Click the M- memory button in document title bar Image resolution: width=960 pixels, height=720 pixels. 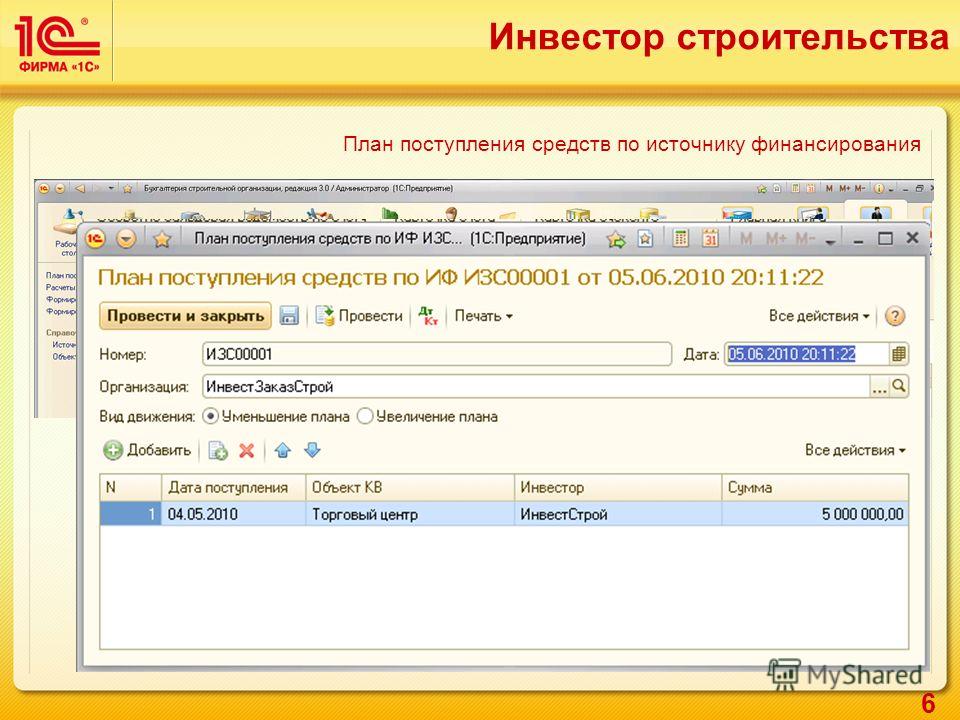coord(805,238)
